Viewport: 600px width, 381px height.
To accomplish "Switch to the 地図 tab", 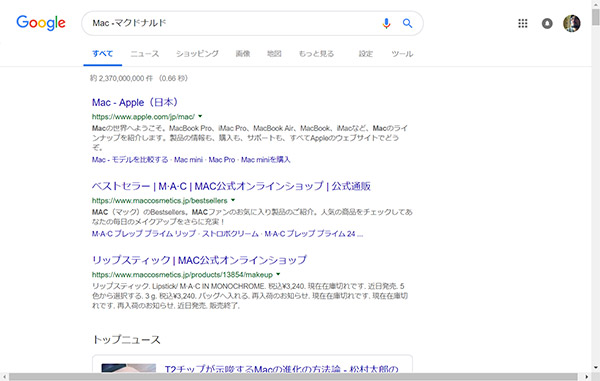I will click(274, 54).
